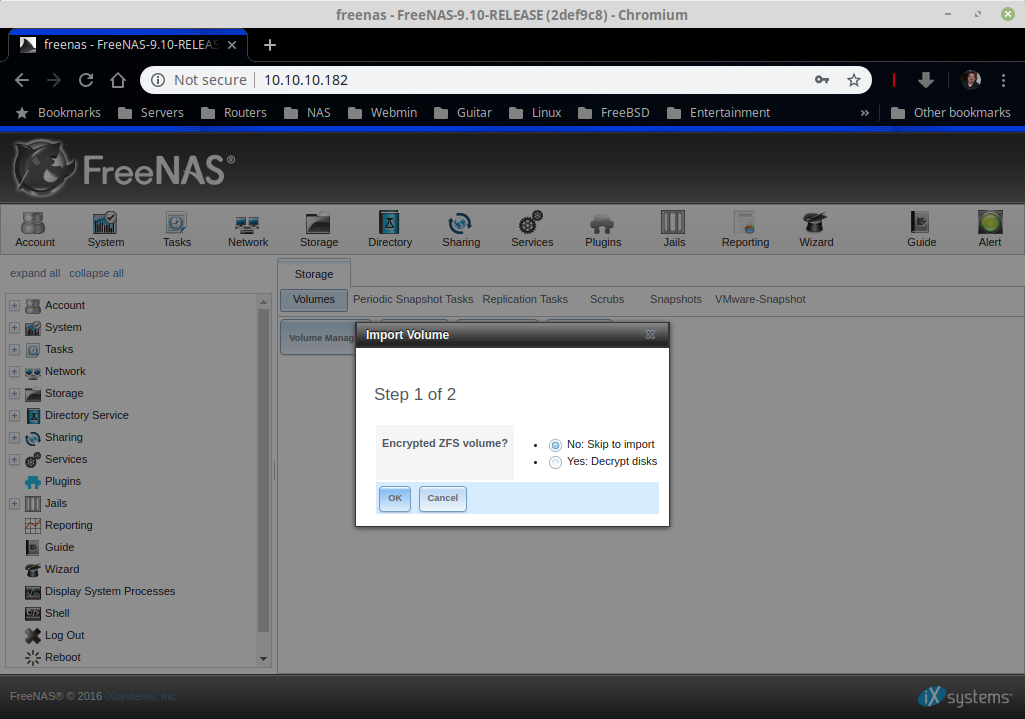1025x719 pixels.
Task: Open the NAS bookmarks folder
Action: tap(307, 113)
